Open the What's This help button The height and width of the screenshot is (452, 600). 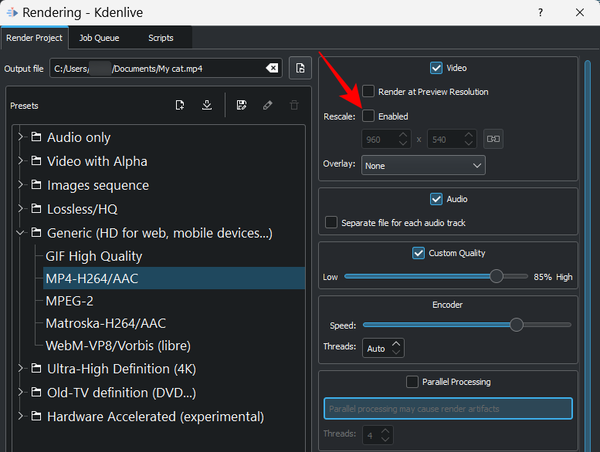(540, 13)
